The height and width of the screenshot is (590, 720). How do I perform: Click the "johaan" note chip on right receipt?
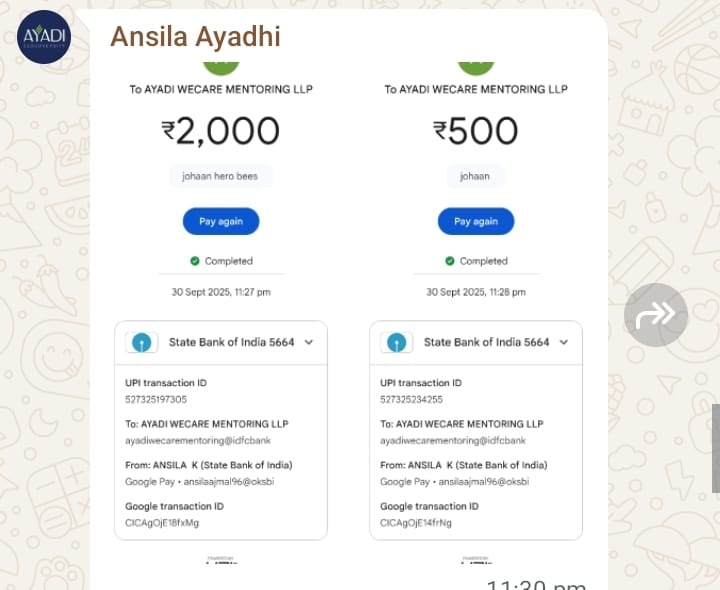(475, 176)
